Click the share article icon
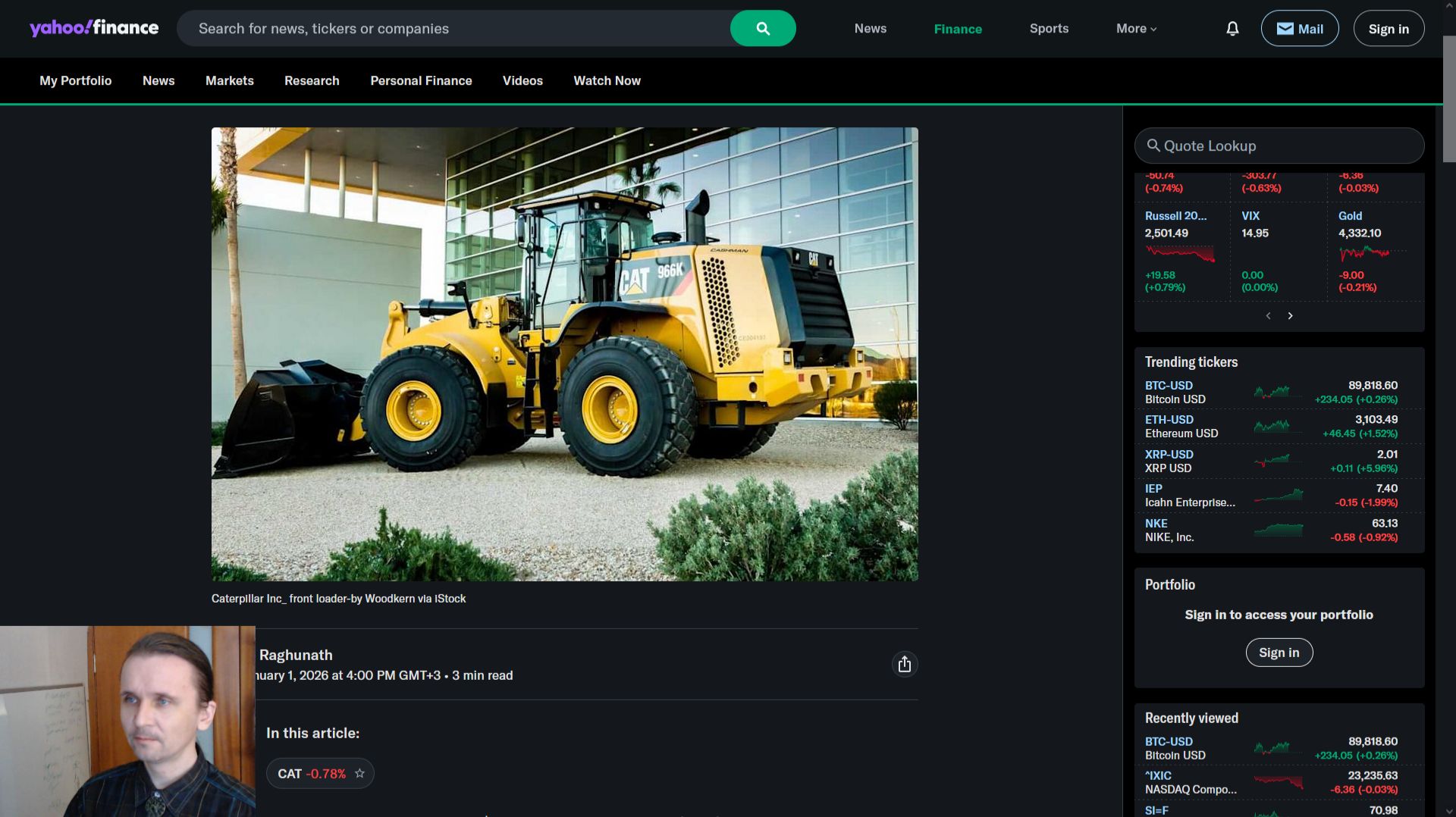 coord(904,665)
